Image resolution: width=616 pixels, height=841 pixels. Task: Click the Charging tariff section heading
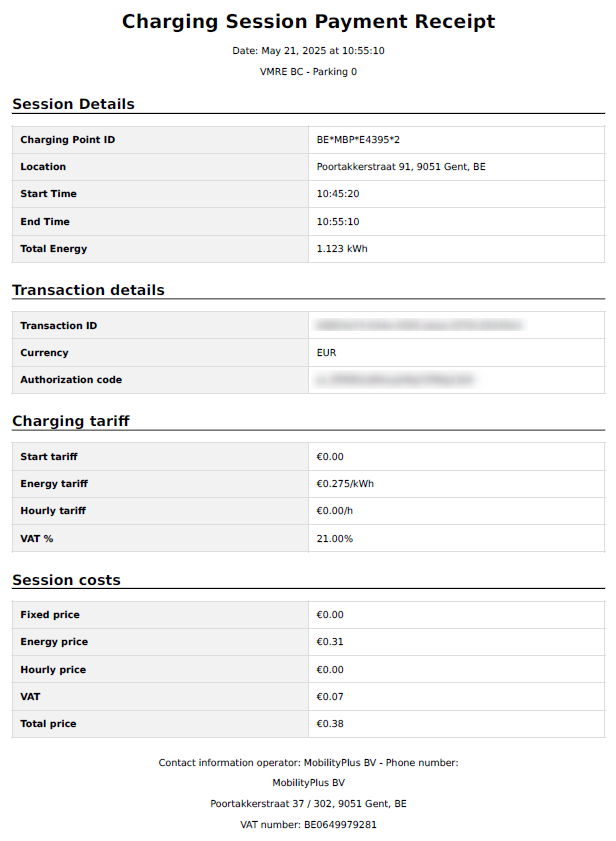(71, 421)
